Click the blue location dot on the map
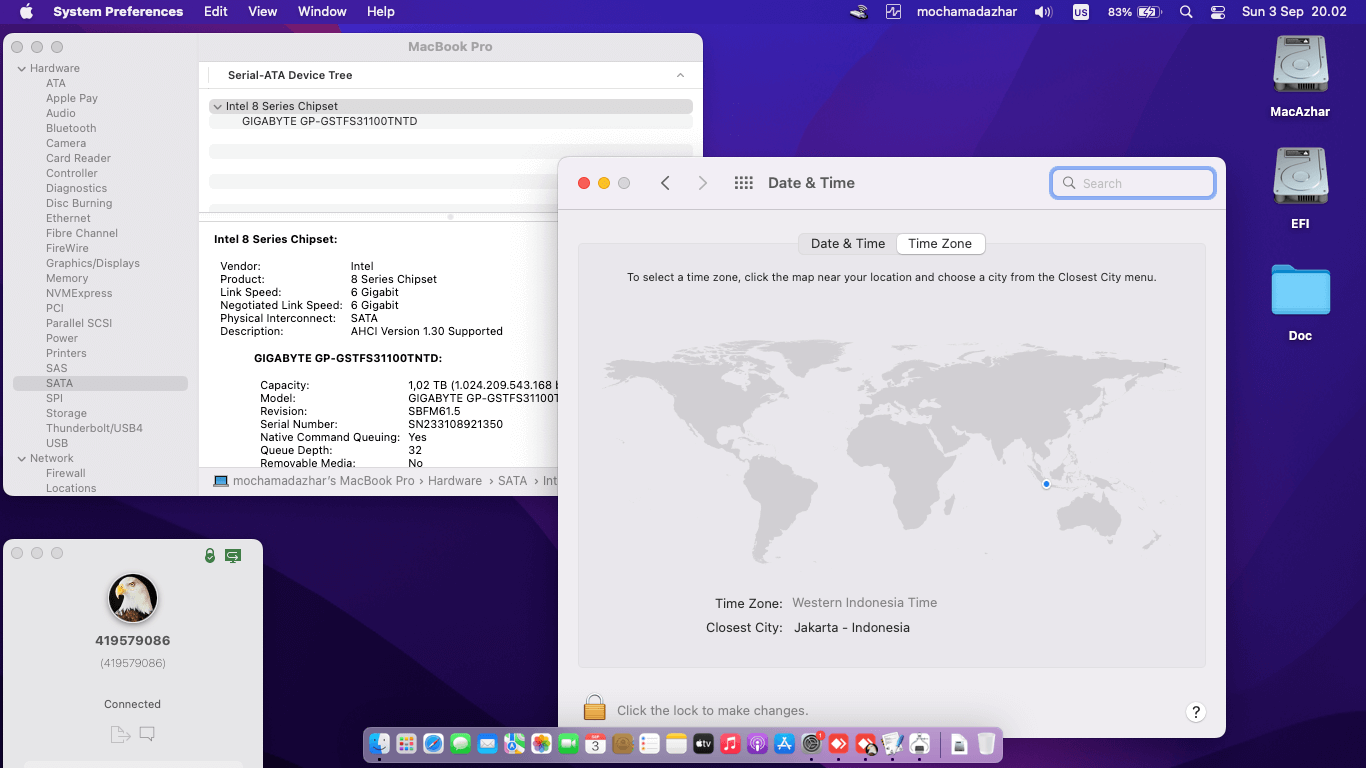Viewport: 1366px width, 768px height. tap(1046, 484)
